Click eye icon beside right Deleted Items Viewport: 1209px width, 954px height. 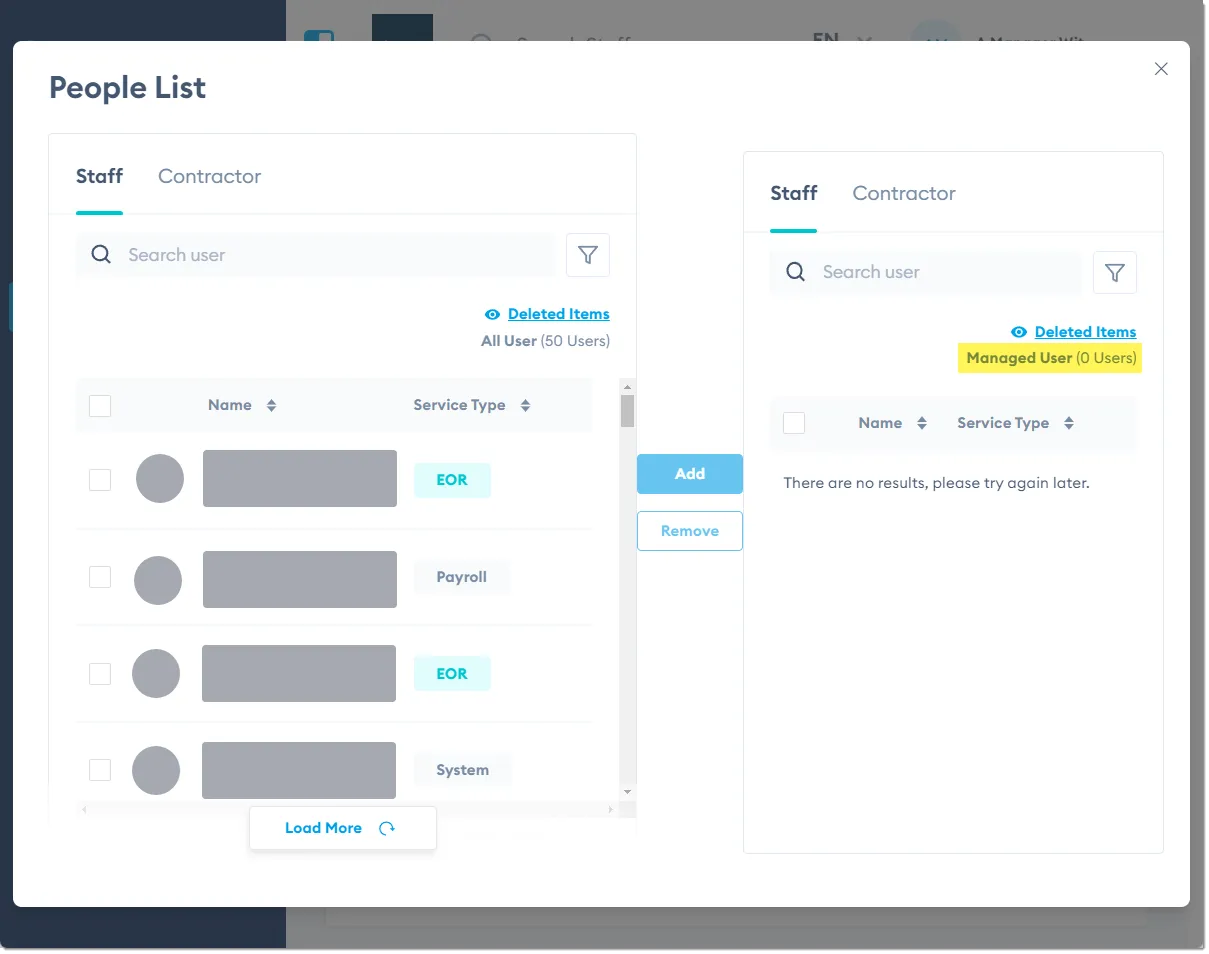point(1019,332)
